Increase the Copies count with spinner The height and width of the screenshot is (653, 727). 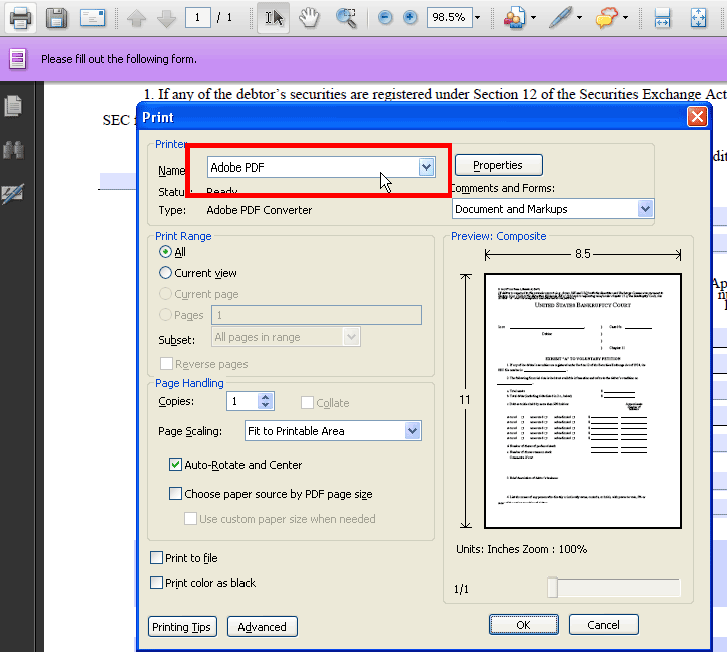pos(265,397)
